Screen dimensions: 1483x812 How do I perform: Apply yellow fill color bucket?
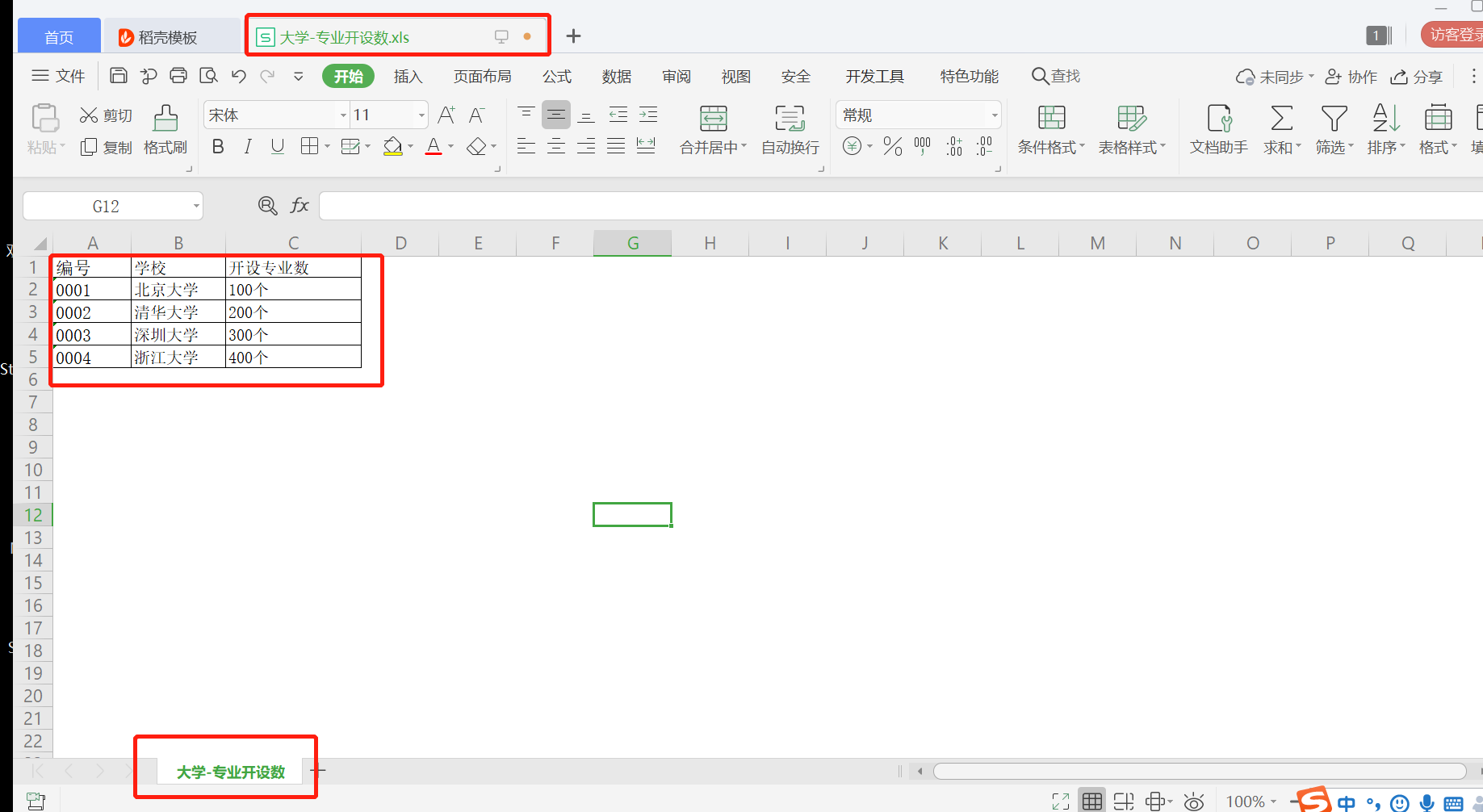[x=393, y=146]
